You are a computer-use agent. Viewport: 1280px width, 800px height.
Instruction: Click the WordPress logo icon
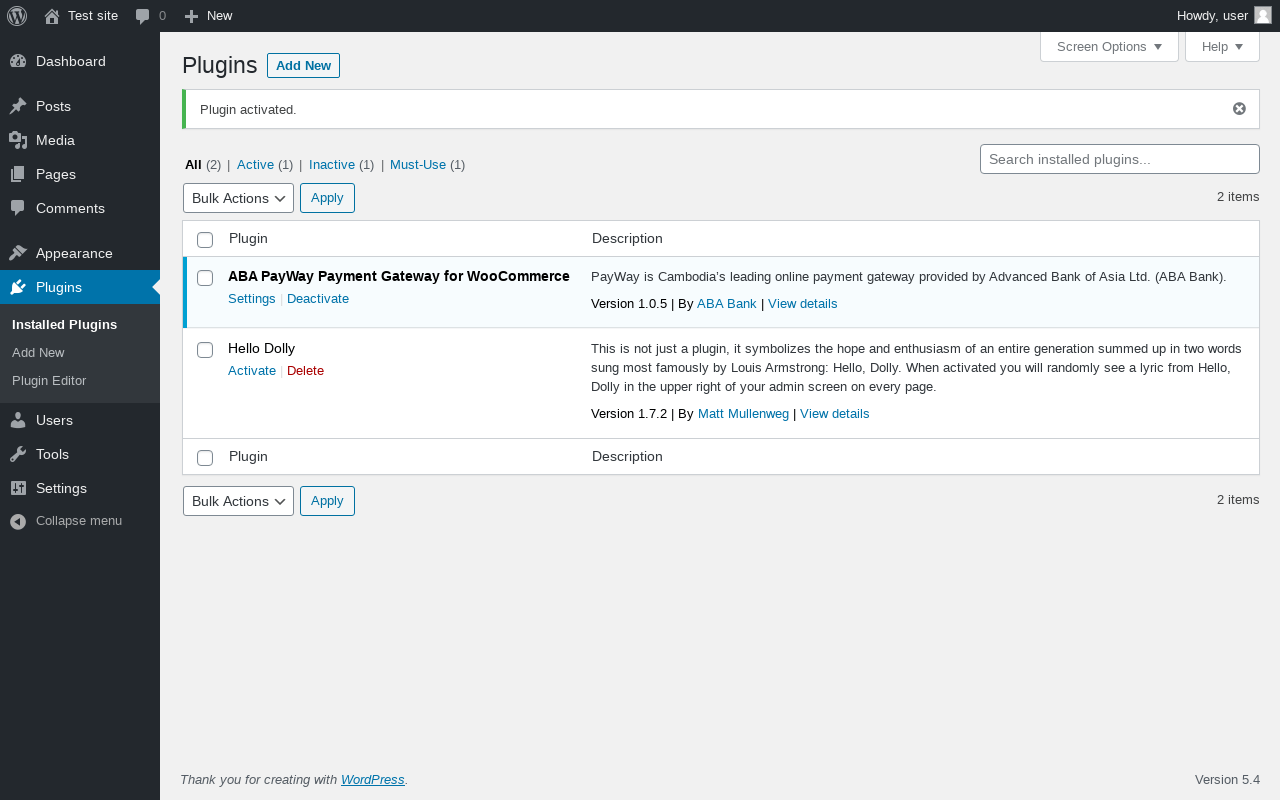17,16
